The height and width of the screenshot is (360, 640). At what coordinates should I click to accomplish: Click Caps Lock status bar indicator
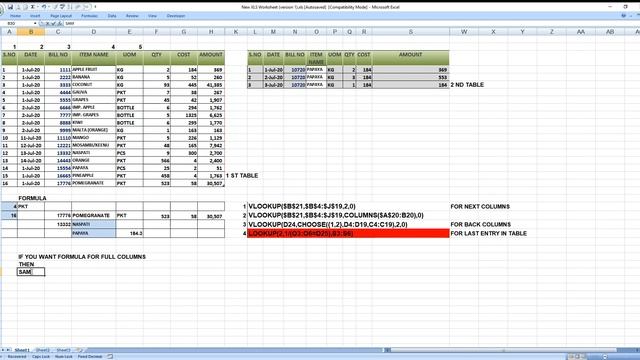pyautogui.click(x=41, y=356)
